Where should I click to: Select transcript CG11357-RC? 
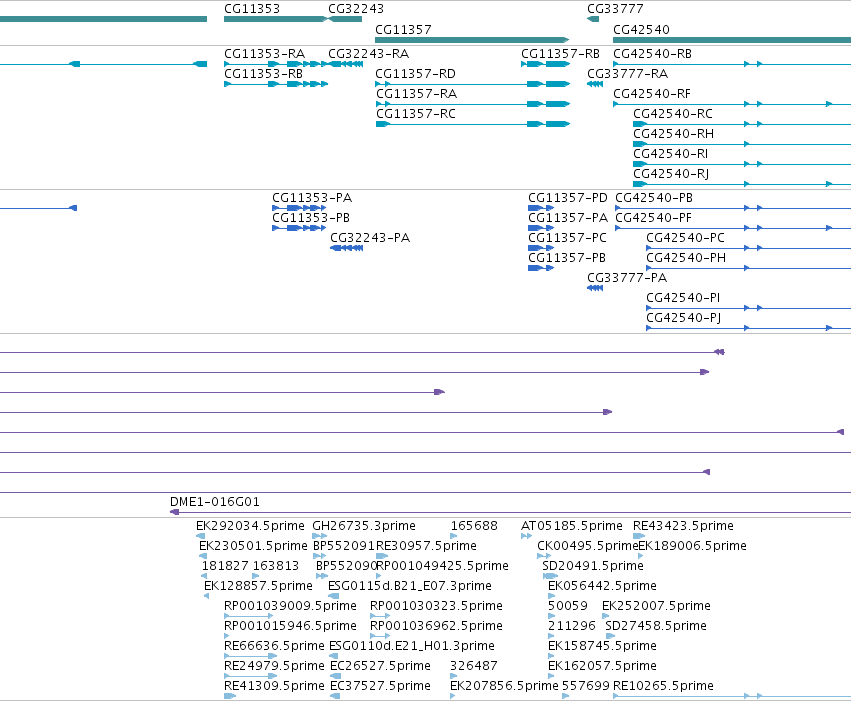tap(416, 114)
